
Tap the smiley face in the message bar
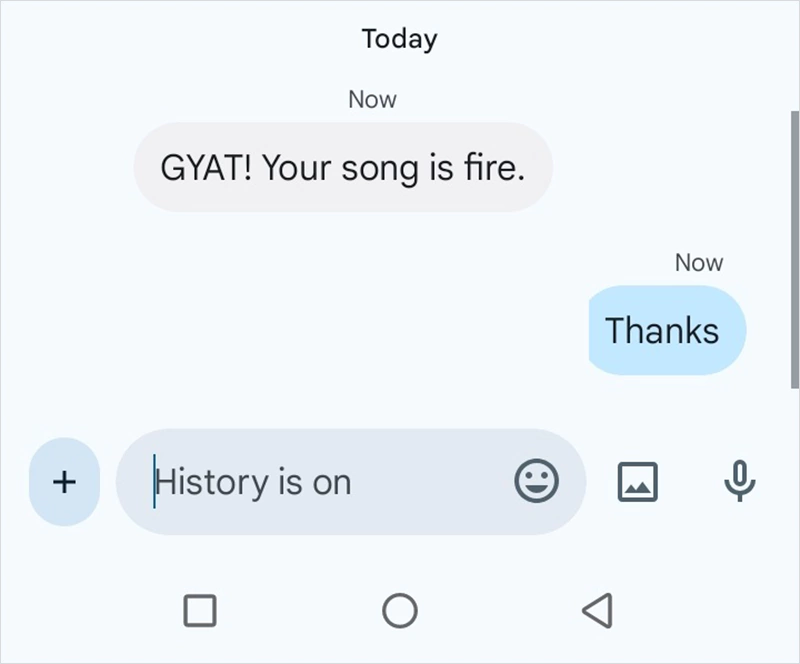pos(537,481)
